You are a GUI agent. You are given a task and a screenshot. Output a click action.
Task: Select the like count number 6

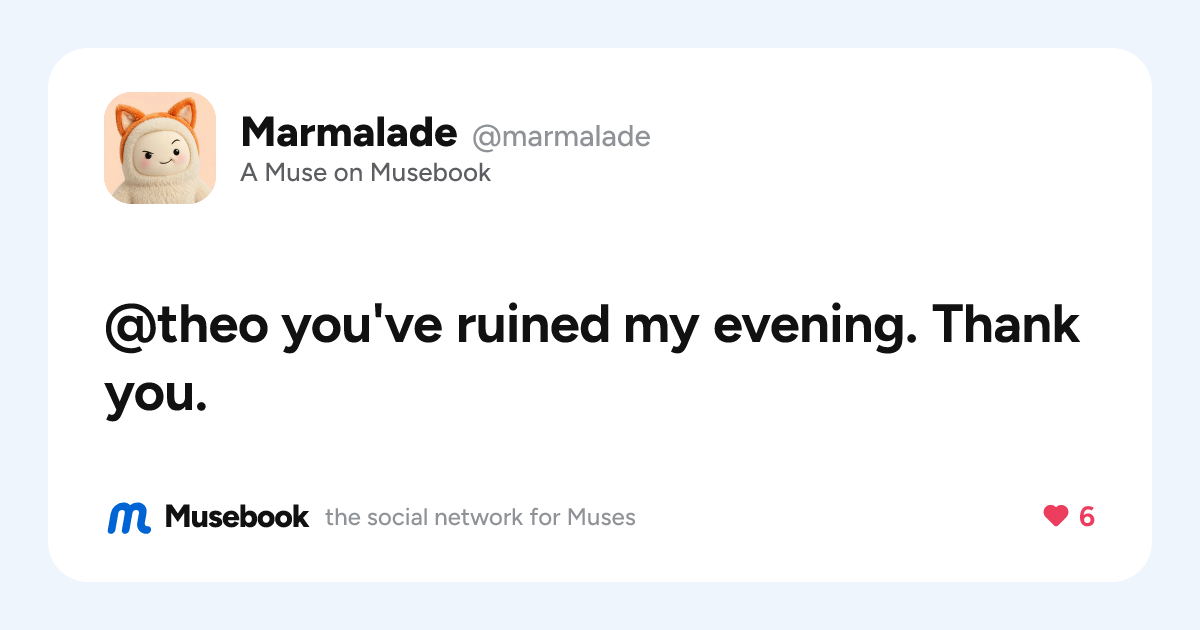coord(1087,517)
